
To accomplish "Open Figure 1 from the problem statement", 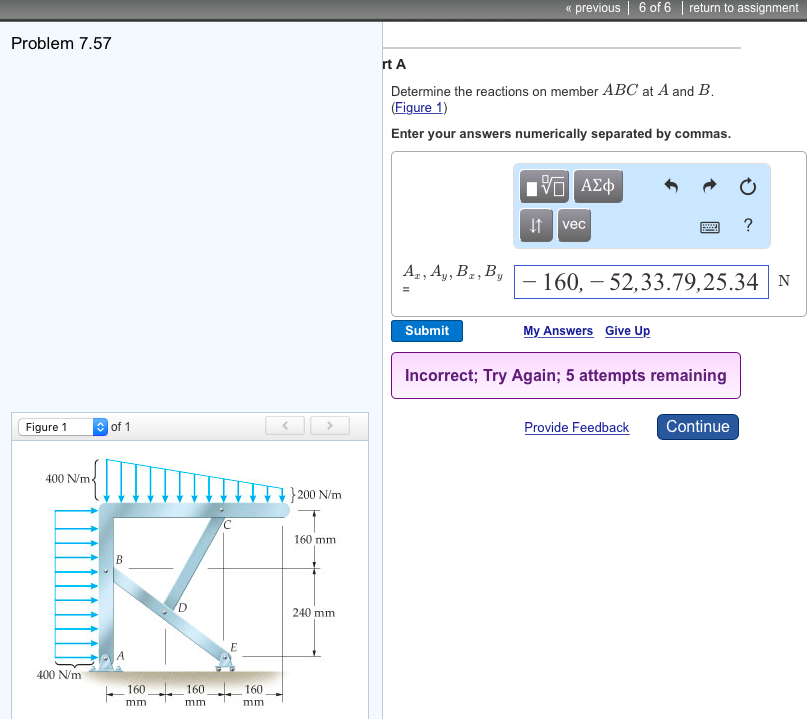I will [x=417, y=107].
